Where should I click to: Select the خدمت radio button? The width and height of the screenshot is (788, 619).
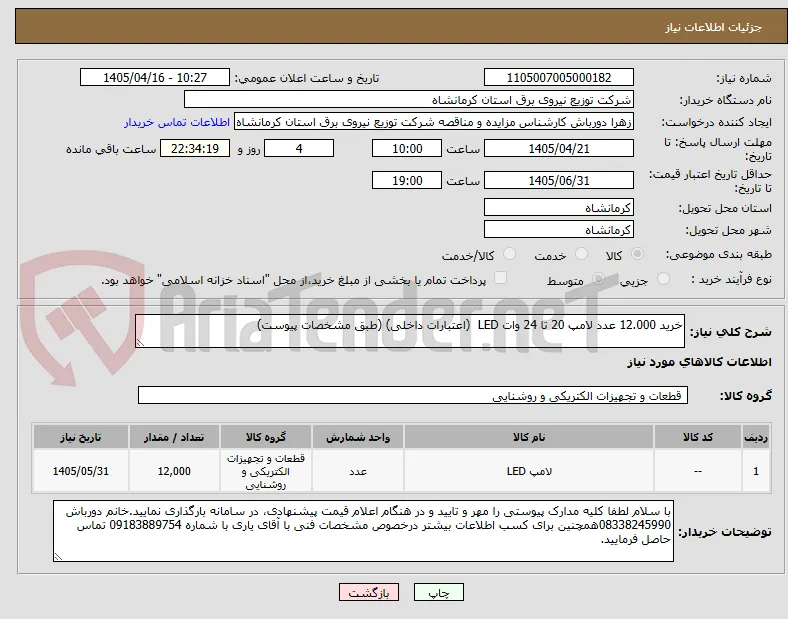click(581, 254)
